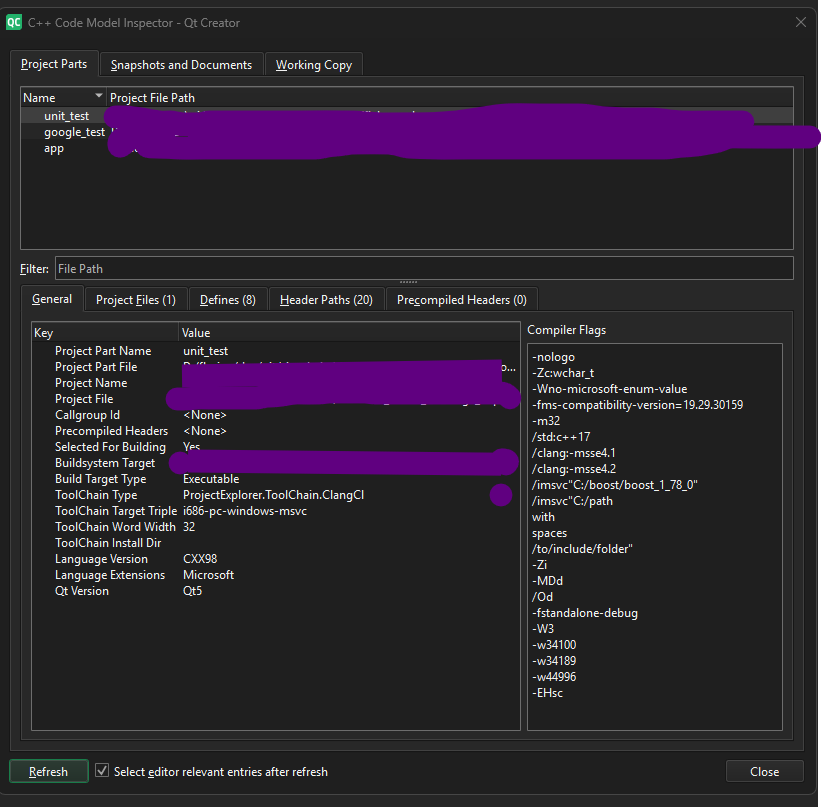This screenshot has height=807, width=821.
Task: Select the Selected For Building row
Action: click(x=276, y=447)
